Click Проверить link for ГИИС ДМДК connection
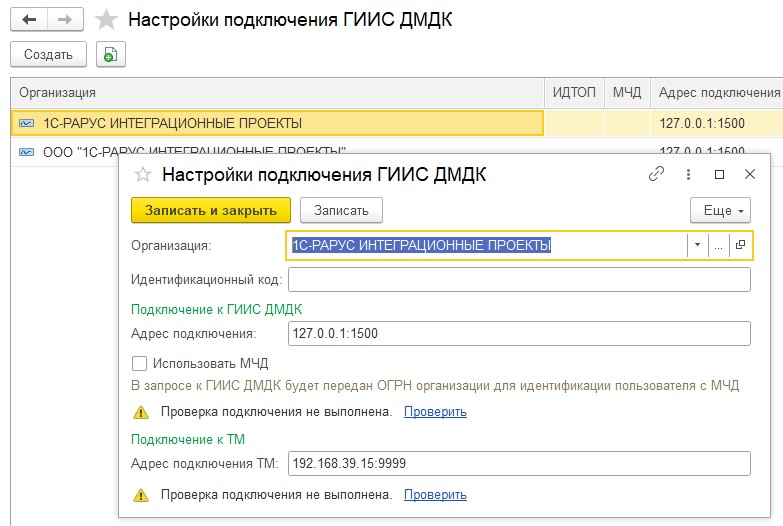Image resolution: width=783 pixels, height=526 pixels. point(435,412)
